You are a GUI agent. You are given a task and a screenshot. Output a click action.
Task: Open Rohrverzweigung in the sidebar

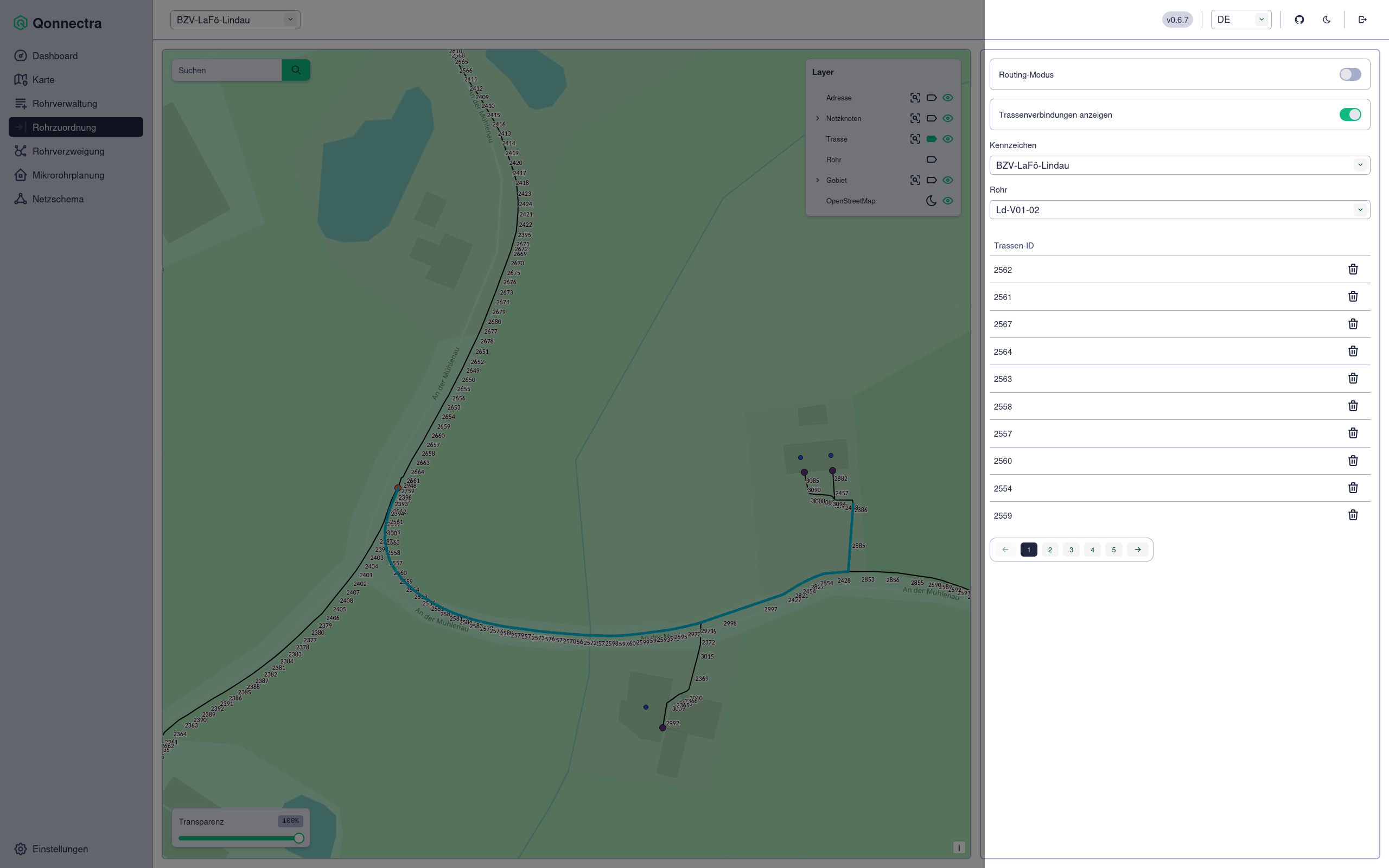pos(68,151)
